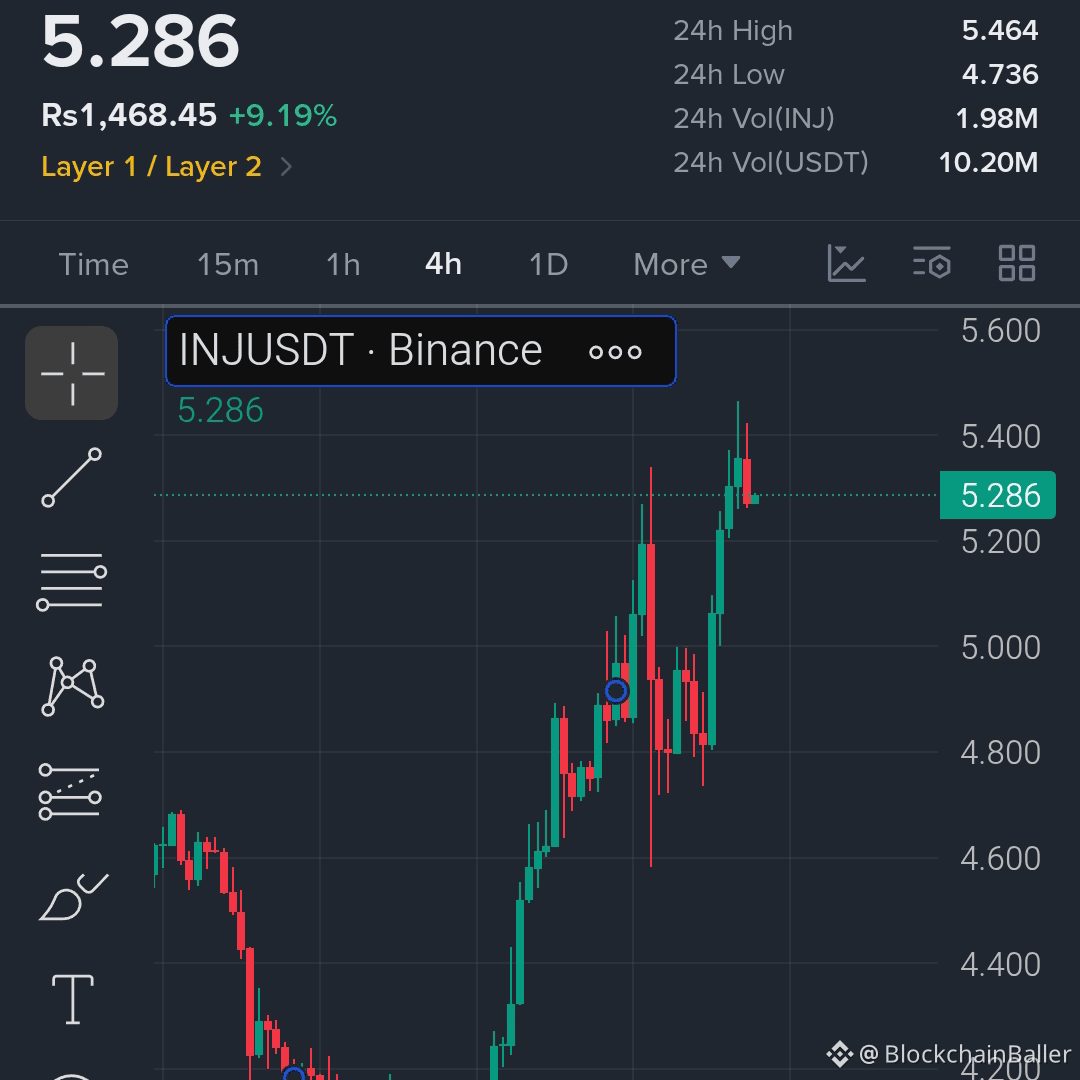Click the 24h Low value 4.736

coord(999,74)
